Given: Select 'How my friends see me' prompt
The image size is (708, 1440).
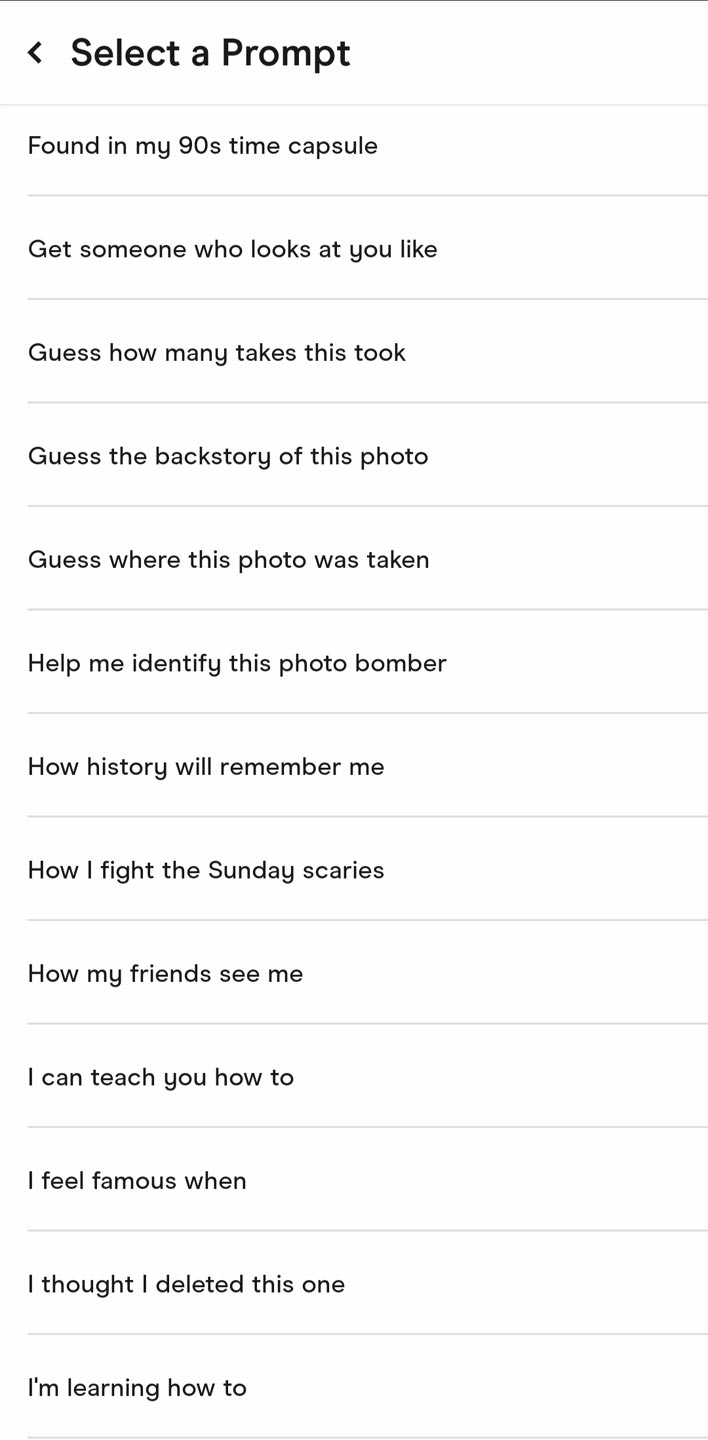Looking at the screenshot, I should 354,973.
